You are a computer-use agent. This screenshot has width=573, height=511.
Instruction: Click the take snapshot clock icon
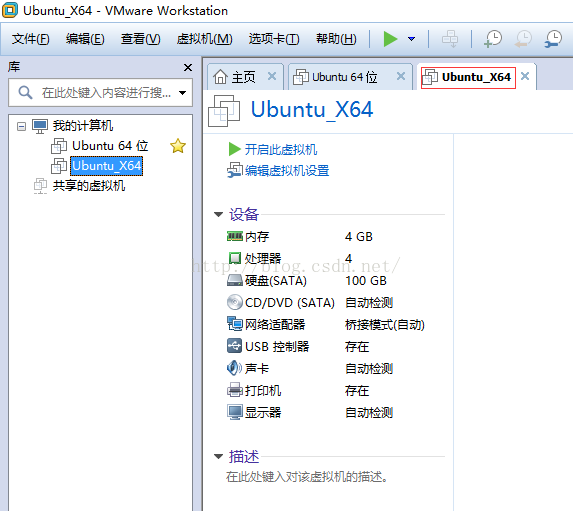(x=493, y=39)
